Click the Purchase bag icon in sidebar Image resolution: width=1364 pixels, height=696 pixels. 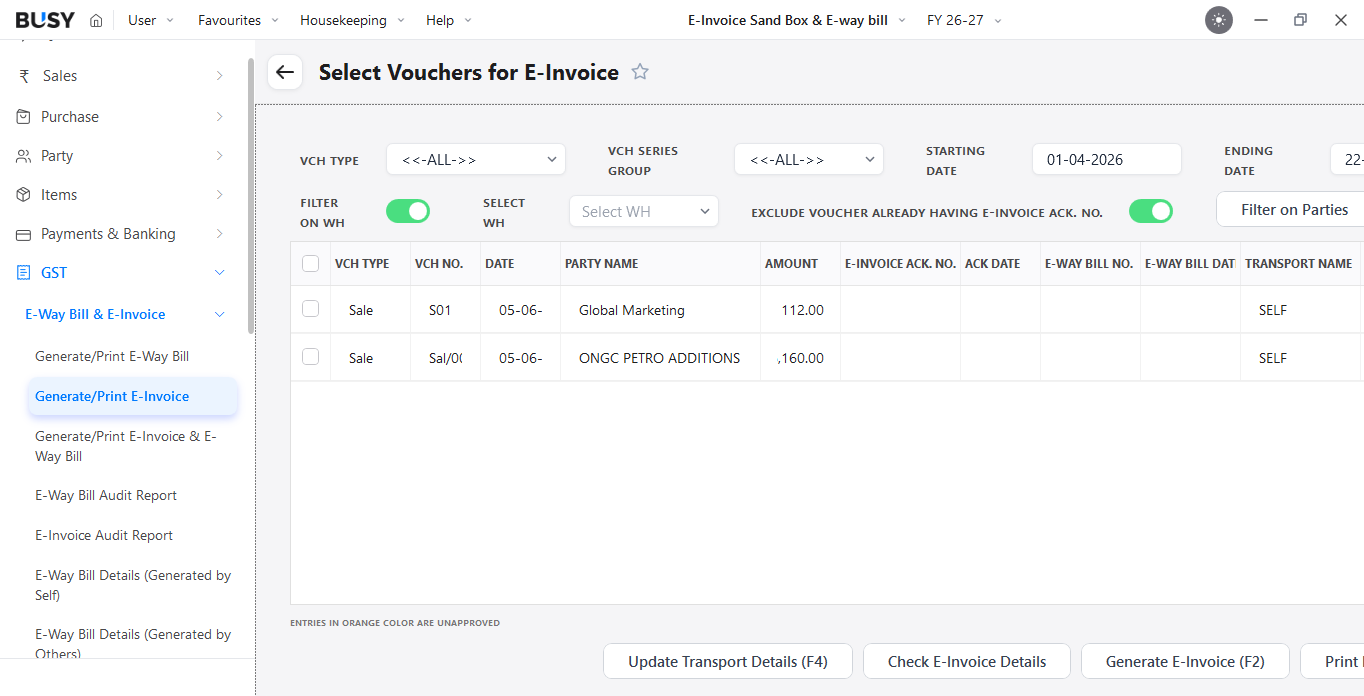[23, 117]
